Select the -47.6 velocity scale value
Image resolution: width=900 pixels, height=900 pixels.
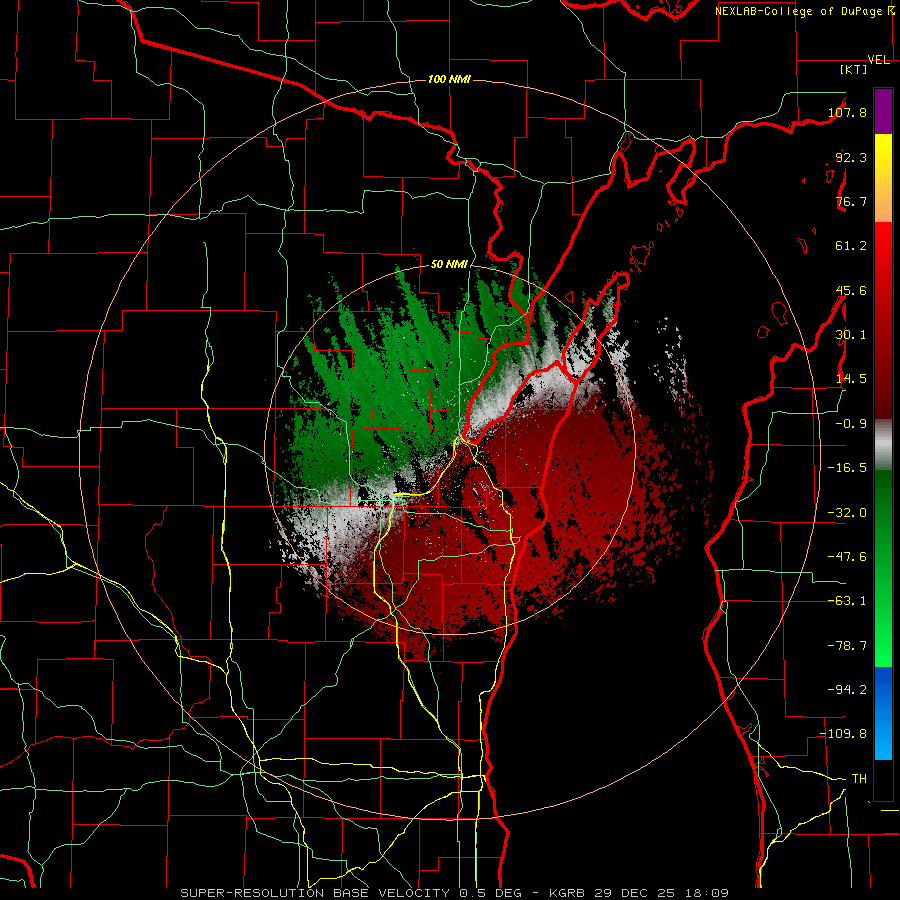coord(847,557)
